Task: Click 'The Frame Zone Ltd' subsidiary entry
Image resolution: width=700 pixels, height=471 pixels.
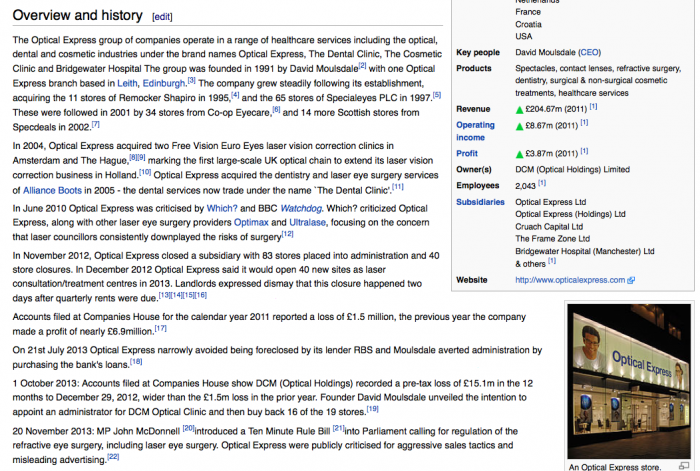Action: pos(553,239)
